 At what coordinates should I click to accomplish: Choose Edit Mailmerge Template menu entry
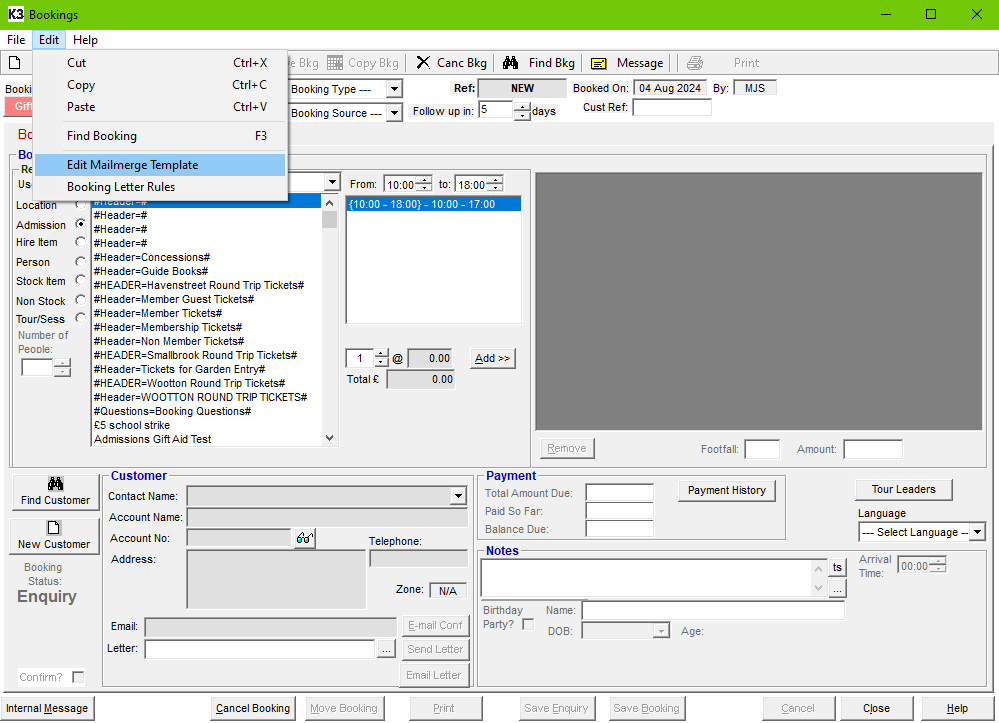pyautogui.click(x=132, y=165)
